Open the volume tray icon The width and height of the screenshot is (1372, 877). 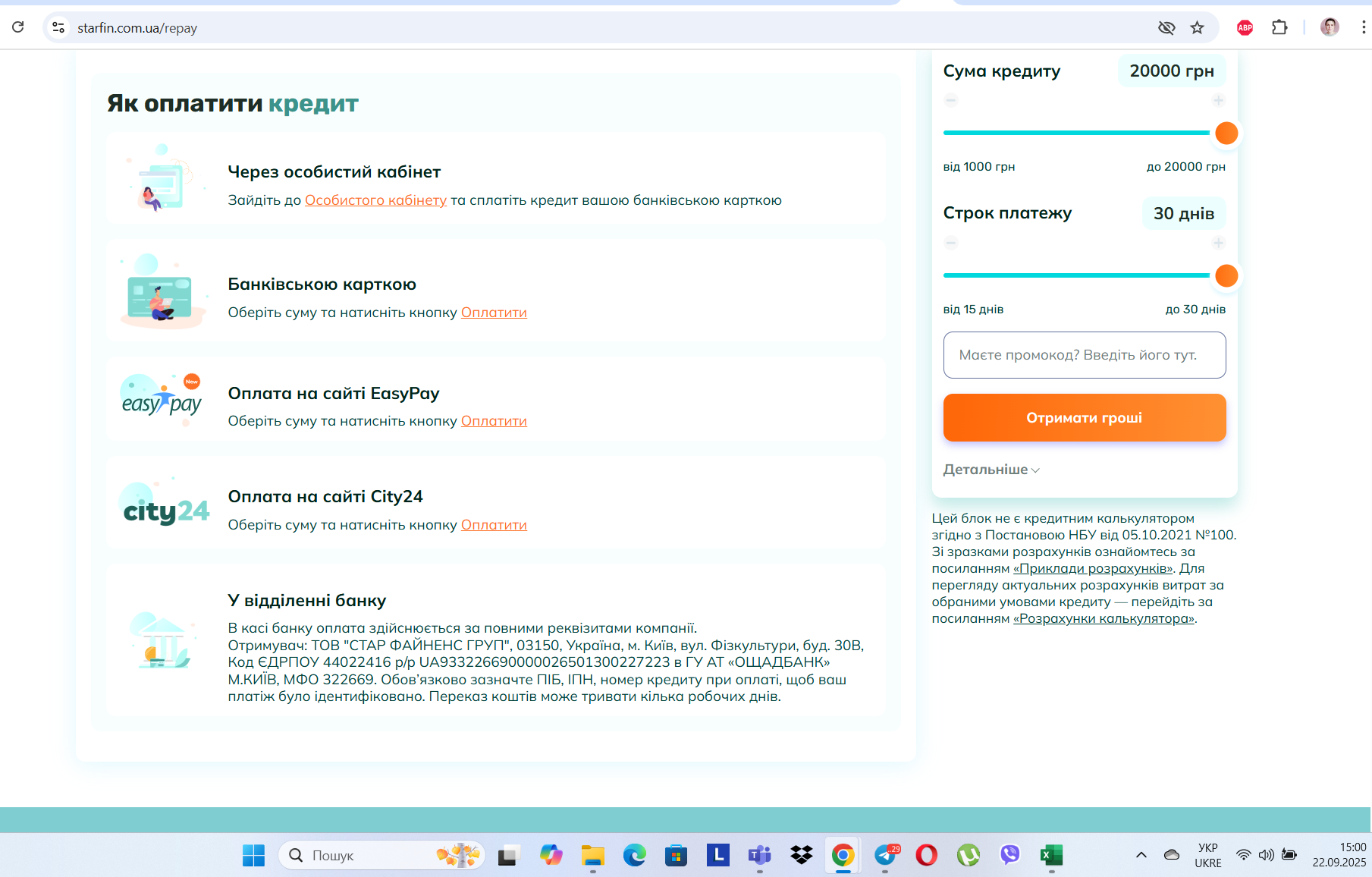(x=1267, y=855)
